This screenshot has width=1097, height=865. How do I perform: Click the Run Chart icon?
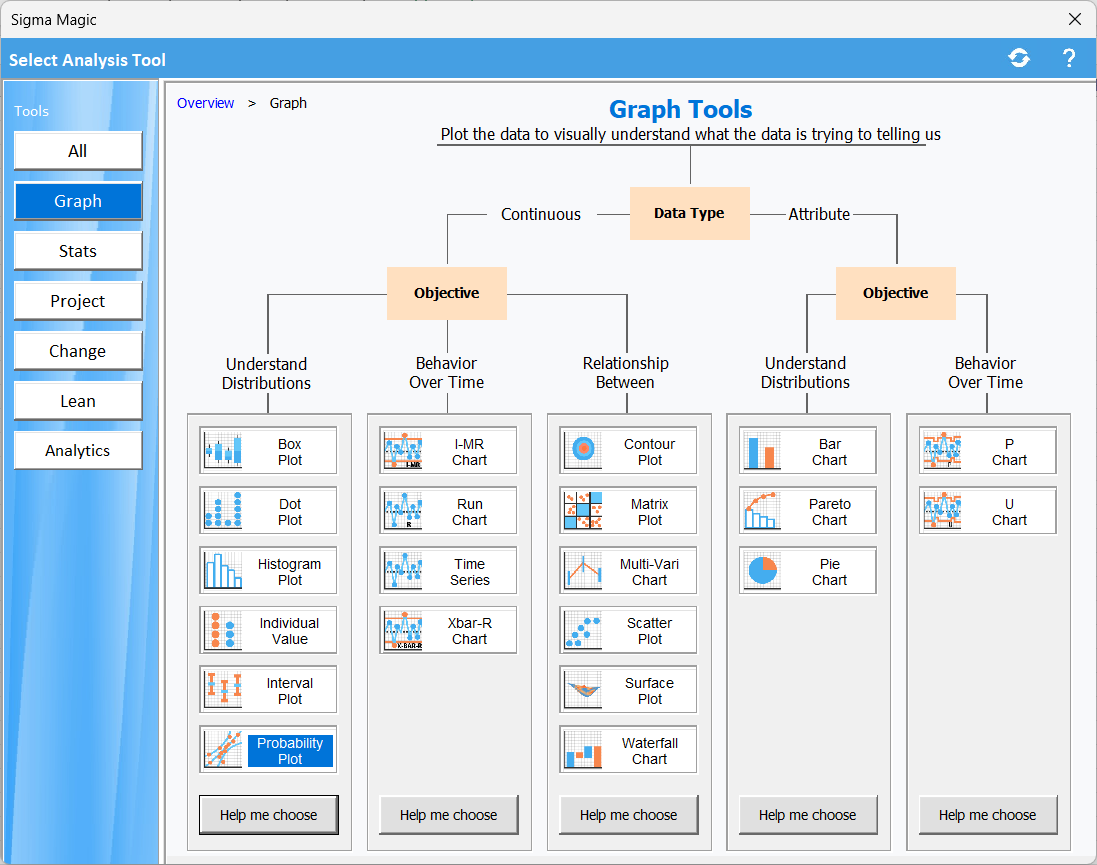[403, 511]
